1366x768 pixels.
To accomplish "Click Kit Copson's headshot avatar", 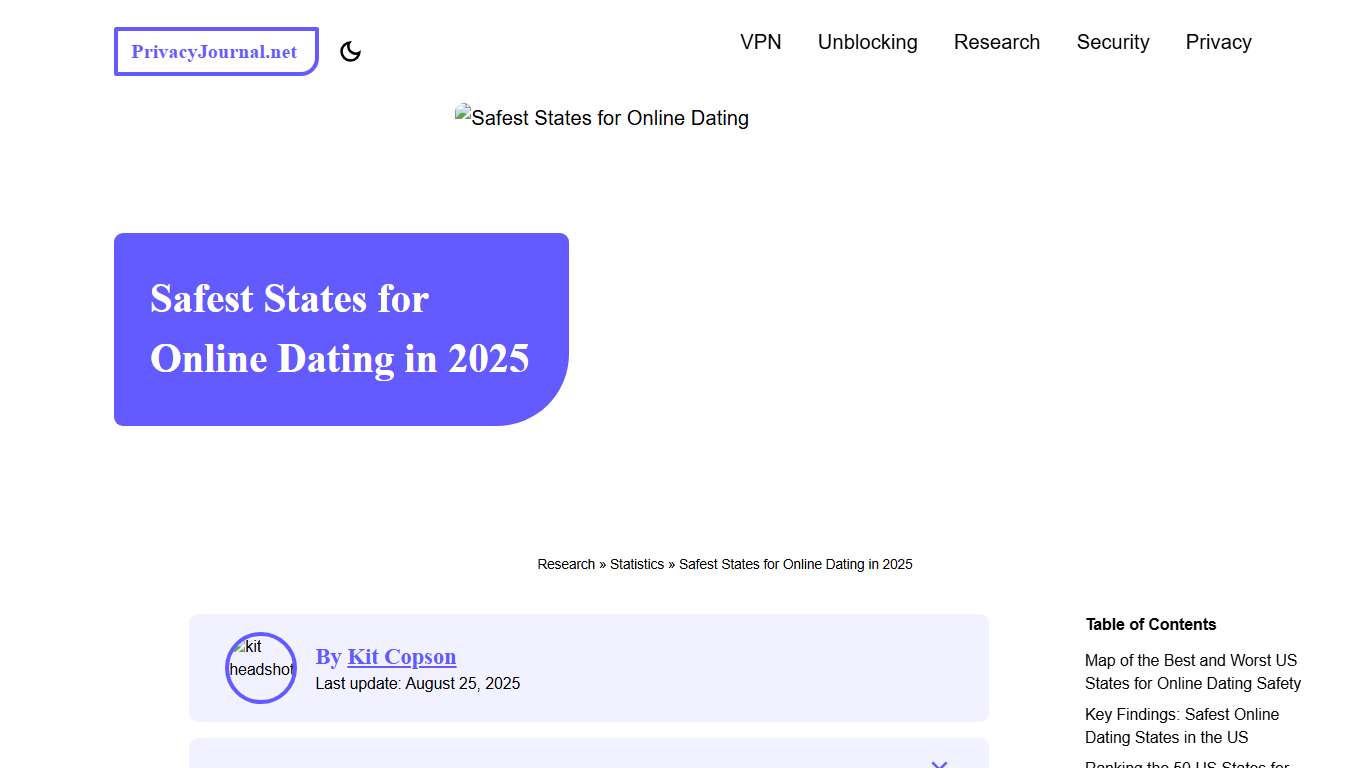I will 260,667.
